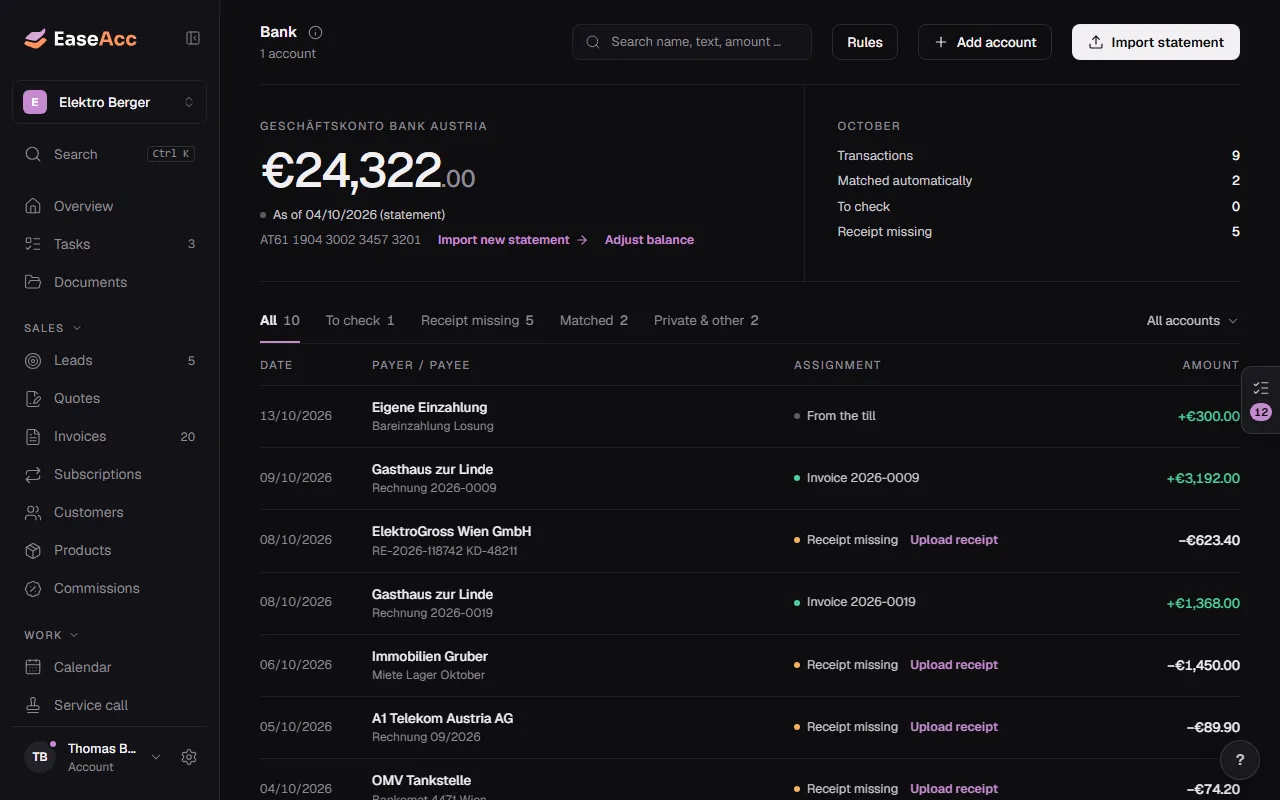Open Products via the box icon

pyautogui.click(x=33, y=550)
